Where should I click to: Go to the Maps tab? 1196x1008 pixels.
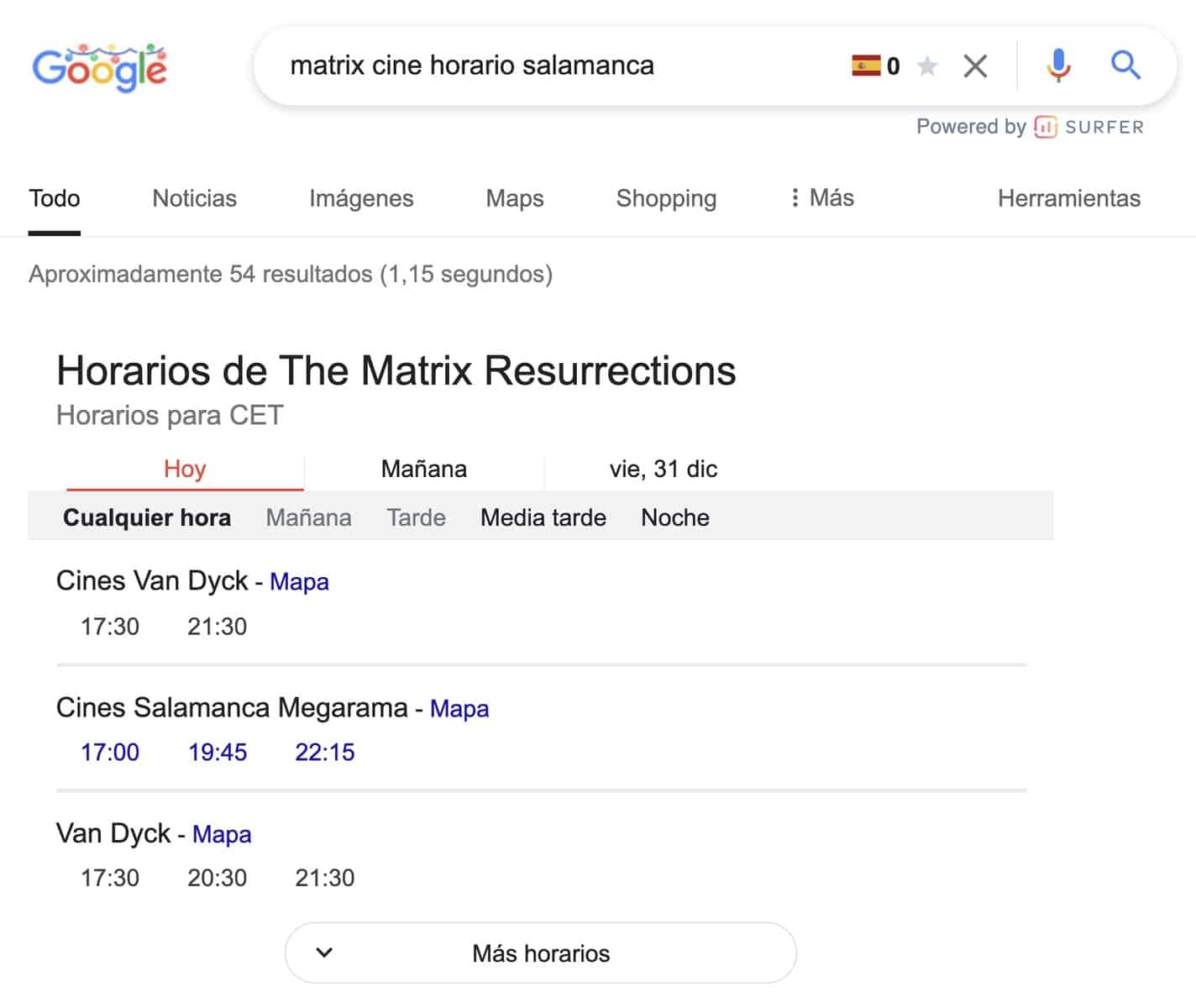point(515,198)
